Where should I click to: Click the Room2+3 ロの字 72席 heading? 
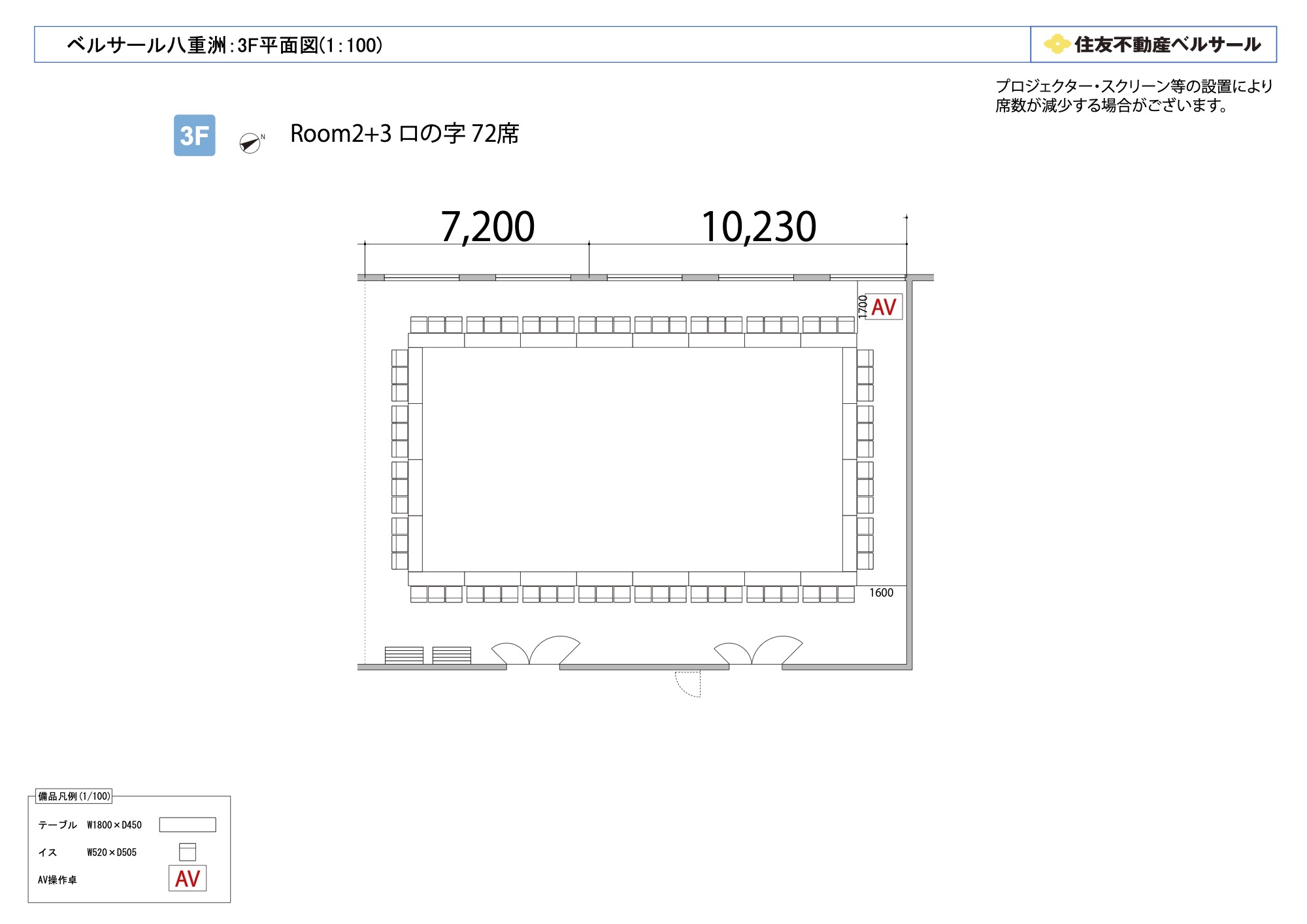405,134
